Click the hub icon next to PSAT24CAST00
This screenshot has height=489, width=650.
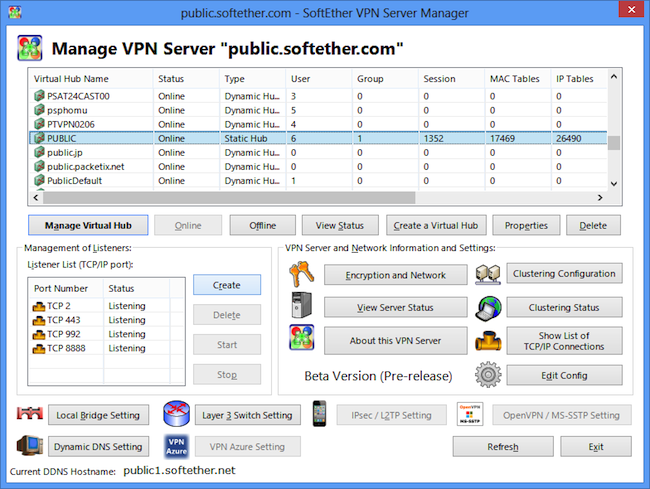(x=39, y=96)
